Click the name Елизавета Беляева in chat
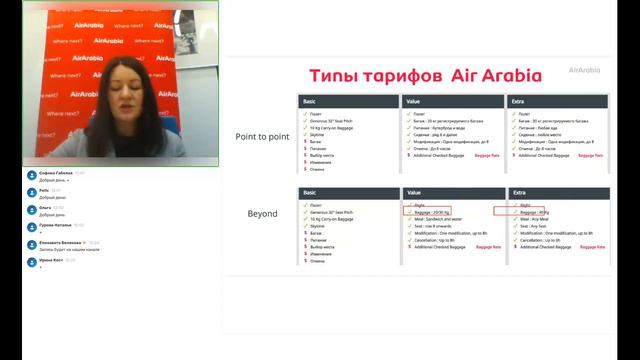The image size is (640, 360). pyautogui.click(x=60, y=242)
